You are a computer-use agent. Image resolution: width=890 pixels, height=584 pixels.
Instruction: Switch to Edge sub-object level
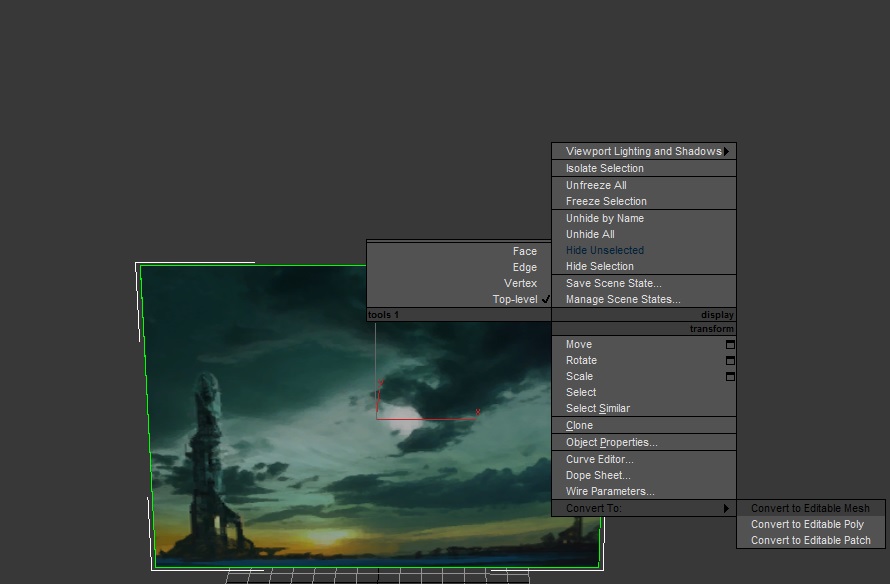click(x=524, y=267)
